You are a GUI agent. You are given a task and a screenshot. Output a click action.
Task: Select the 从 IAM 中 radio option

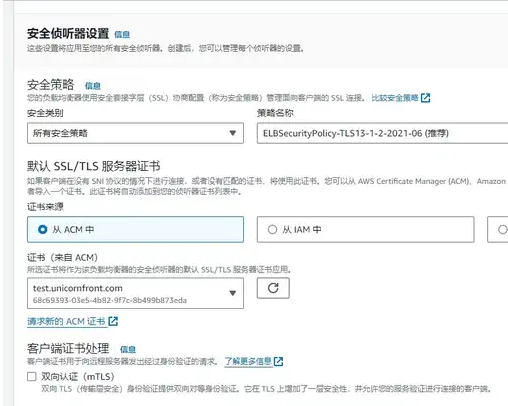[272, 229]
